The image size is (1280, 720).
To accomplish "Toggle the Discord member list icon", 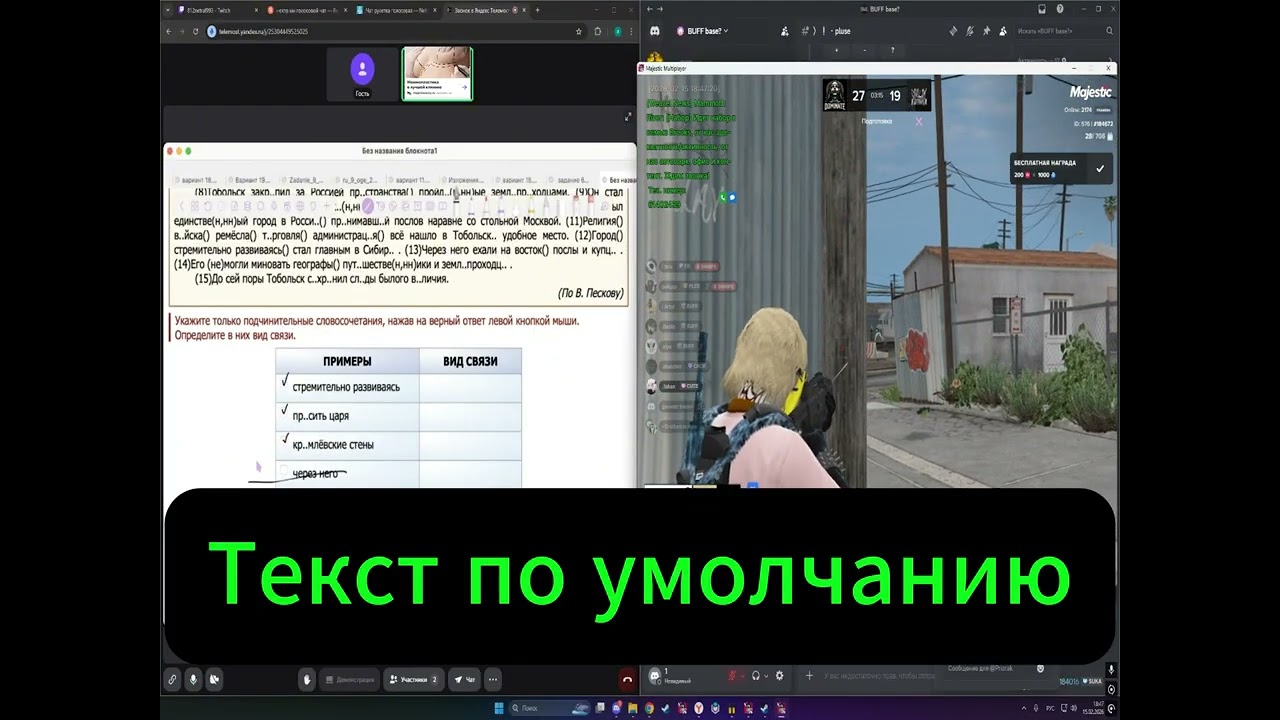I will (x=1003, y=31).
